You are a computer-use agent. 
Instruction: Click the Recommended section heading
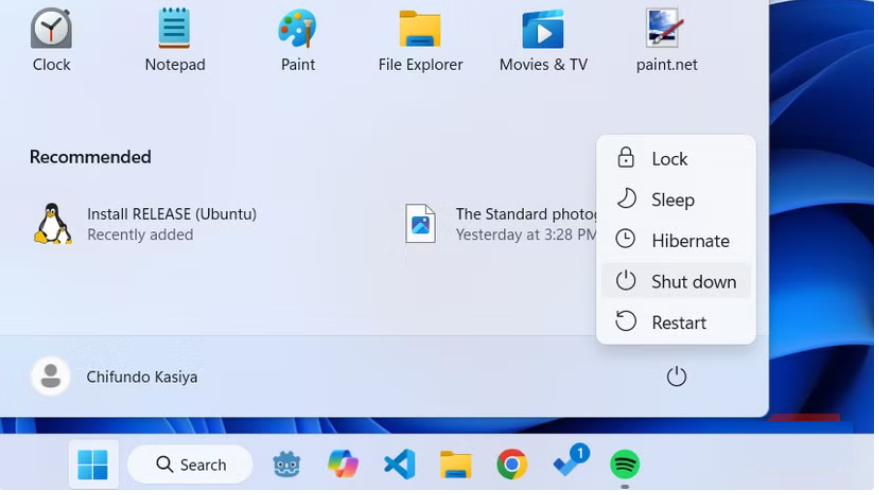click(90, 158)
